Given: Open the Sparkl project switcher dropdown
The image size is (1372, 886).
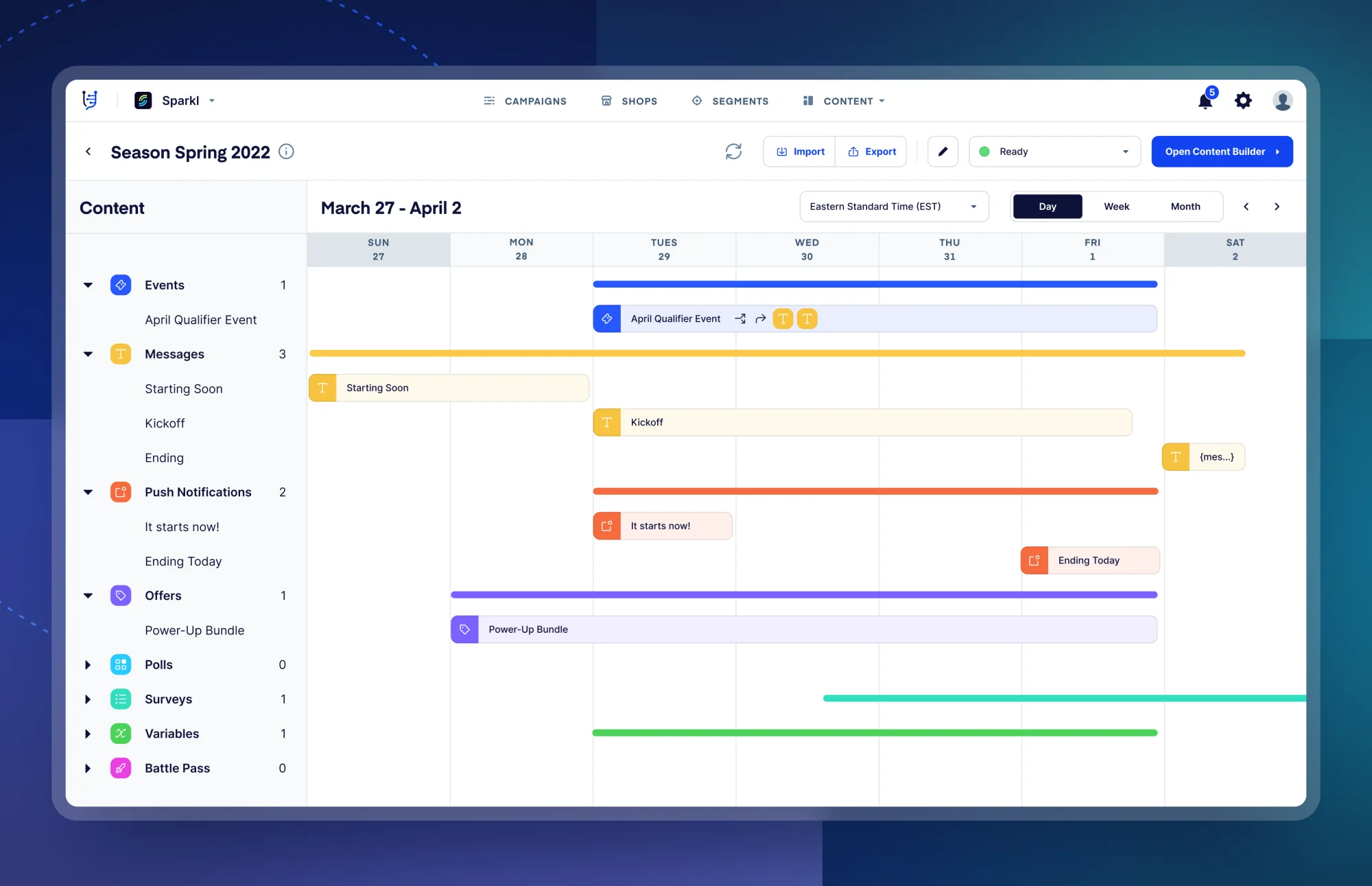Looking at the screenshot, I should click(x=212, y=101).
